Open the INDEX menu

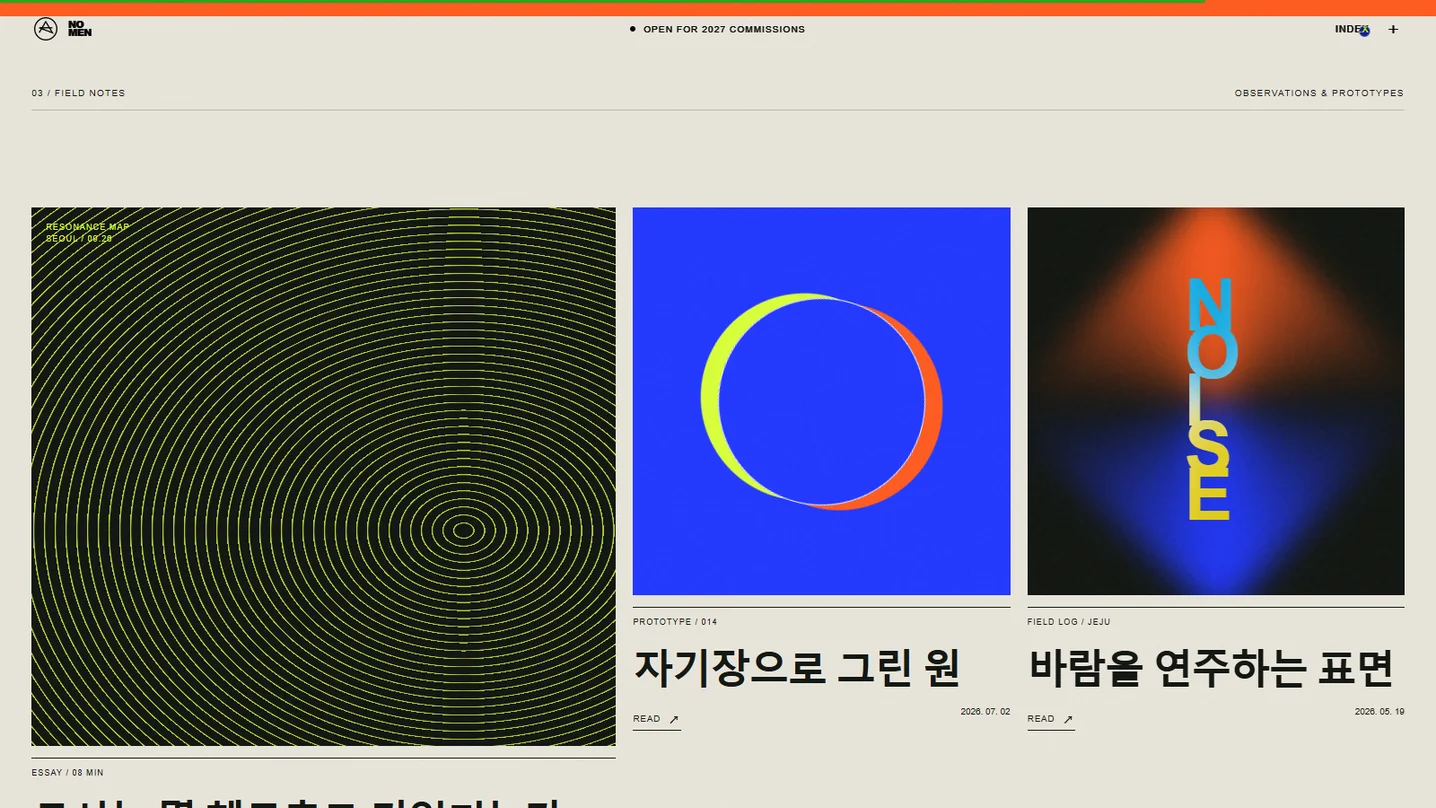coord(1352,29)
